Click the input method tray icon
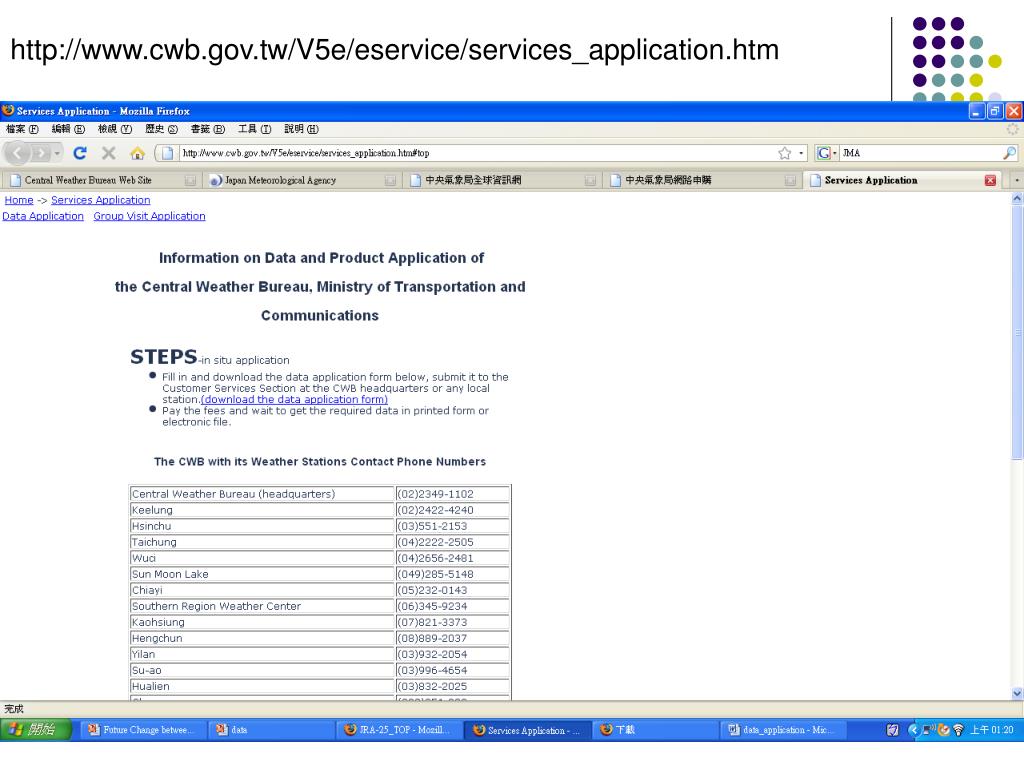Screen dimensions: 1024x768 tap(893, 730)
